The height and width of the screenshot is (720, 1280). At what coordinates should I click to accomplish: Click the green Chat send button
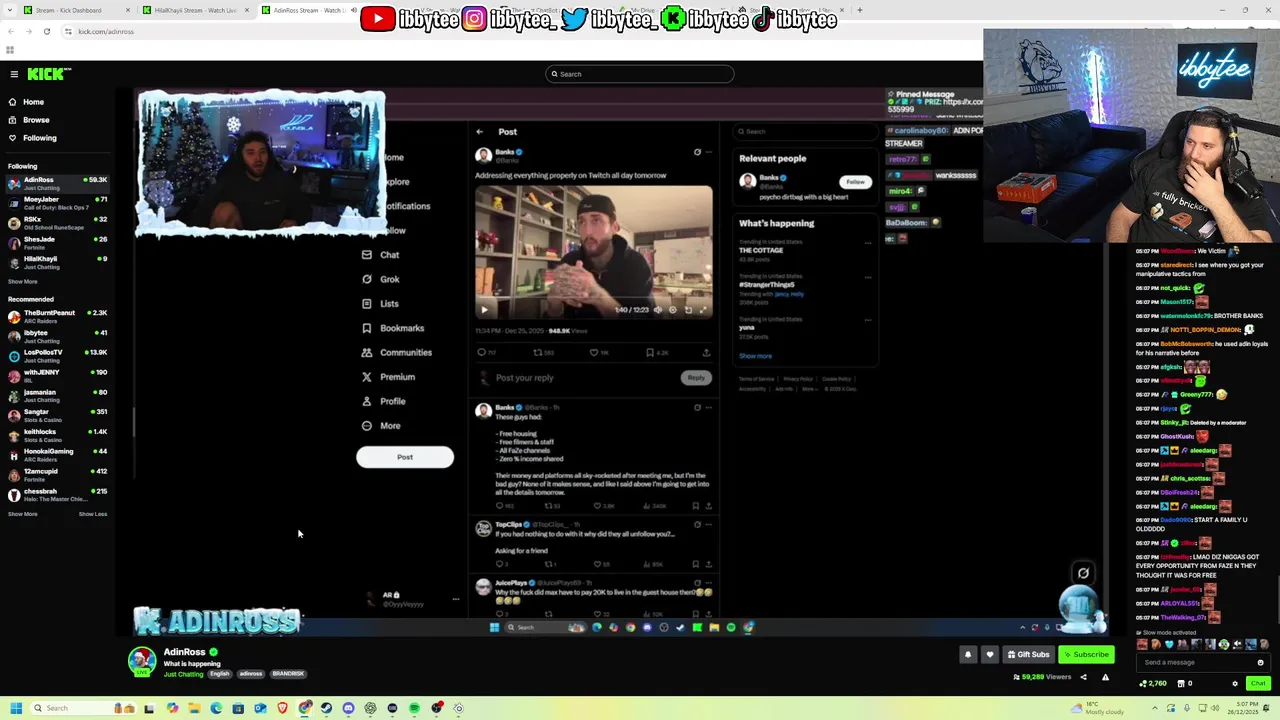coord(1258,684)
